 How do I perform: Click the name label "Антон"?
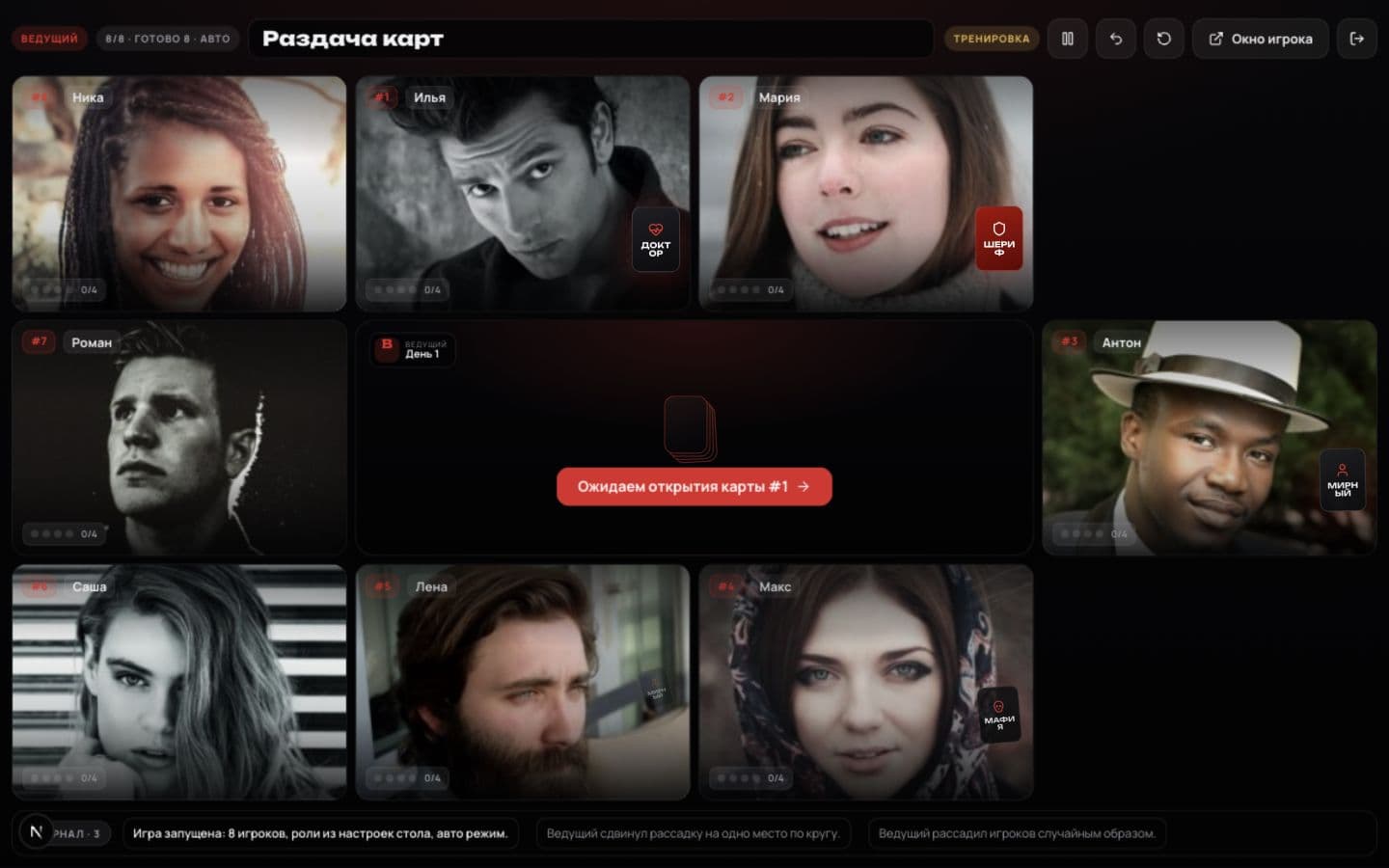(1121, 342)
